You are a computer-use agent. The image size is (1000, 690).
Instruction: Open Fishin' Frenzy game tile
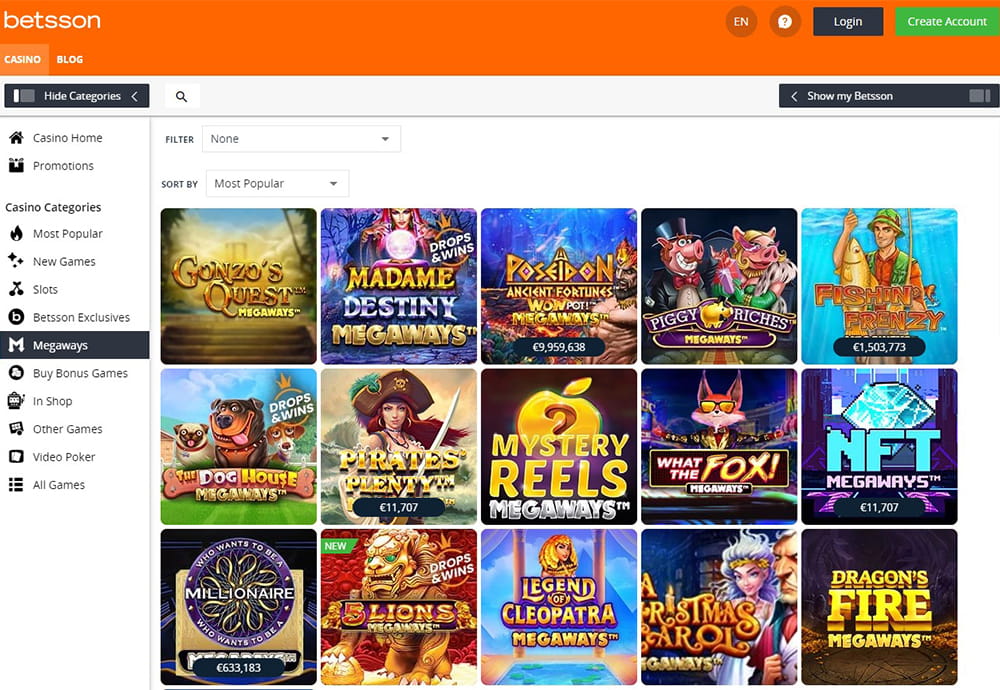click(879, 286)
